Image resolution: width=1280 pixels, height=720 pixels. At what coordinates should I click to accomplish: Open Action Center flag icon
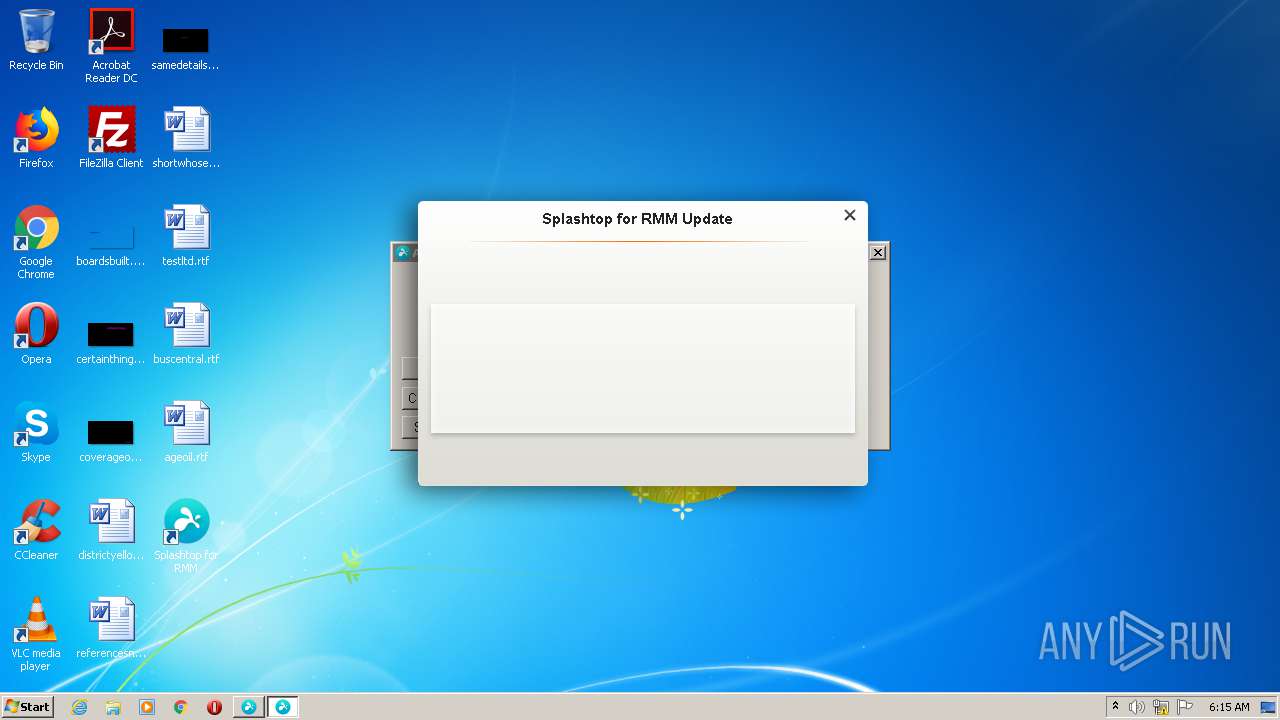click(1185, 707)
